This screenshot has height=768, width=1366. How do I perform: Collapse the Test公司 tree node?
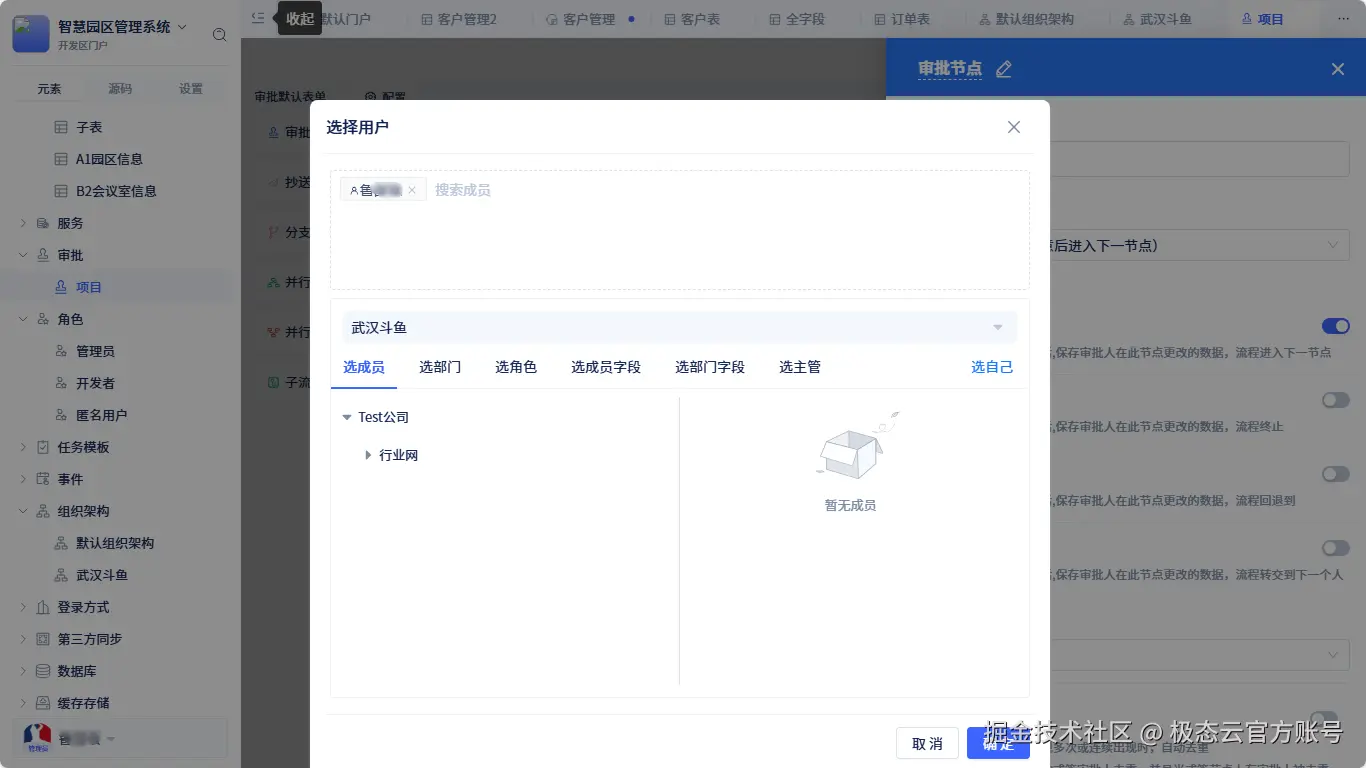coord(347,417)
